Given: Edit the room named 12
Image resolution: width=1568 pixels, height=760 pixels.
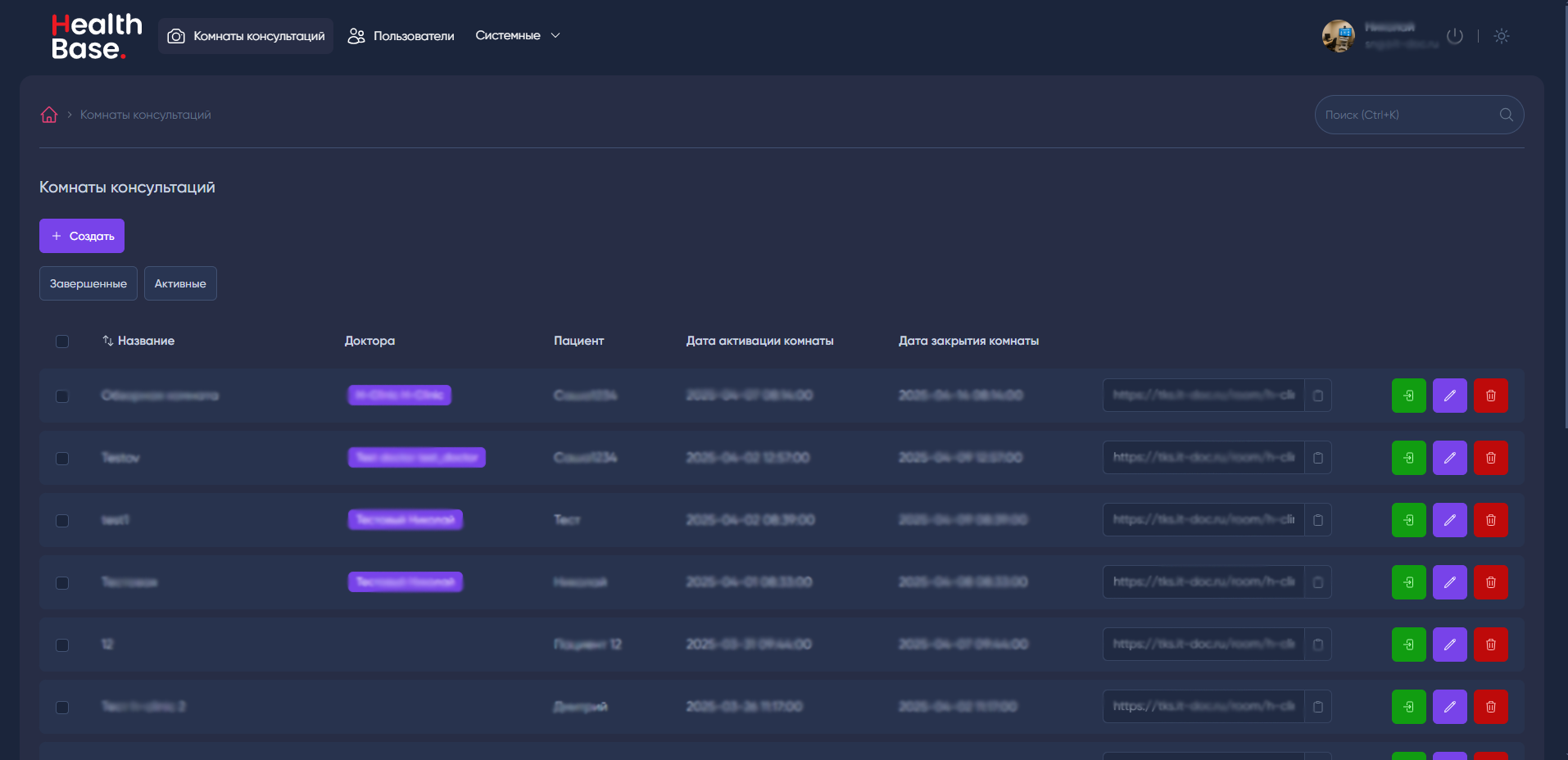Looking at the screenshot, I should 1450,645.
